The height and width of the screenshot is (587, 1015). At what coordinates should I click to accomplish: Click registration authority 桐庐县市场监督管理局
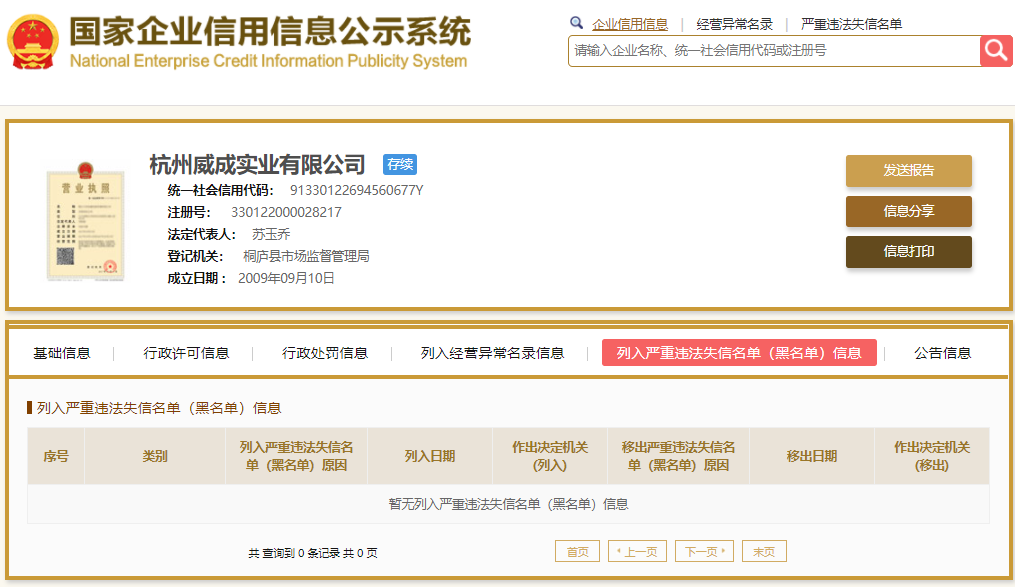click(306, 256)
